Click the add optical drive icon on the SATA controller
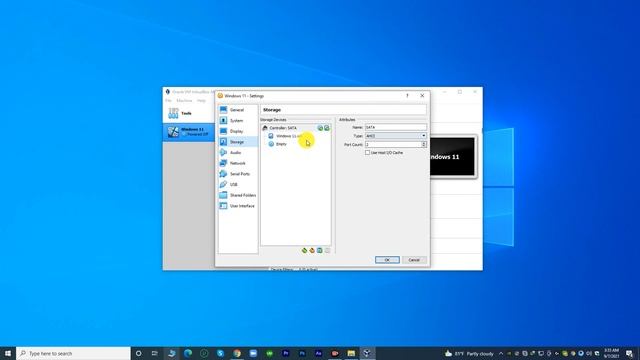 pos(320,128)
